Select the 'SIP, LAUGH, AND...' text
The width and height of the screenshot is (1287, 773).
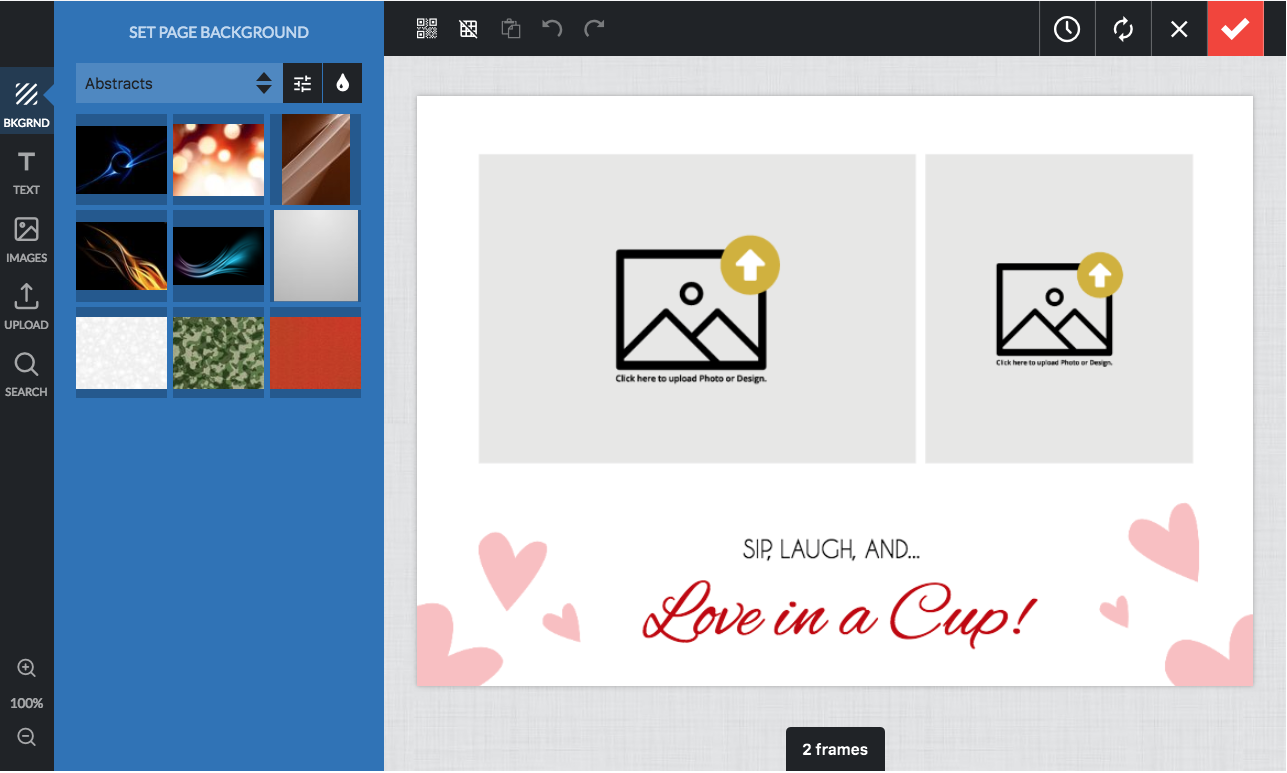point(831,549)
